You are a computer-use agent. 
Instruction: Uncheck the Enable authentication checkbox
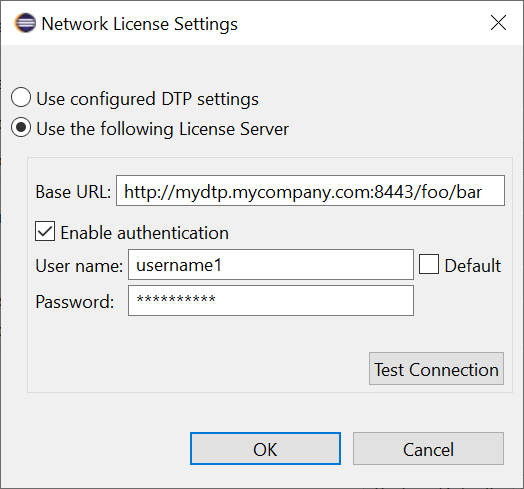point(45,231)
